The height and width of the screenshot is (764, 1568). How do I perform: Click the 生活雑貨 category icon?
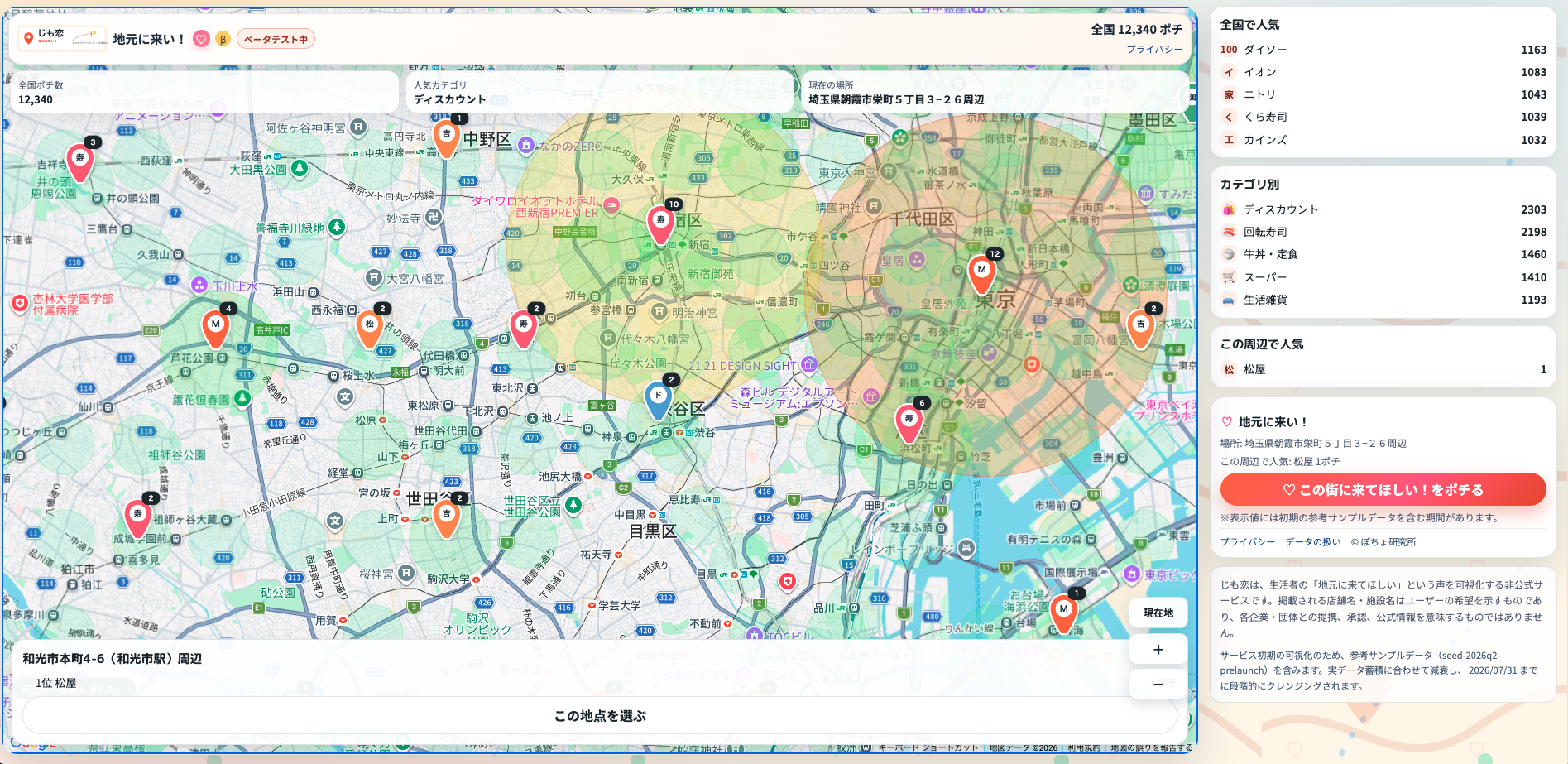(x=1229, y=300)
